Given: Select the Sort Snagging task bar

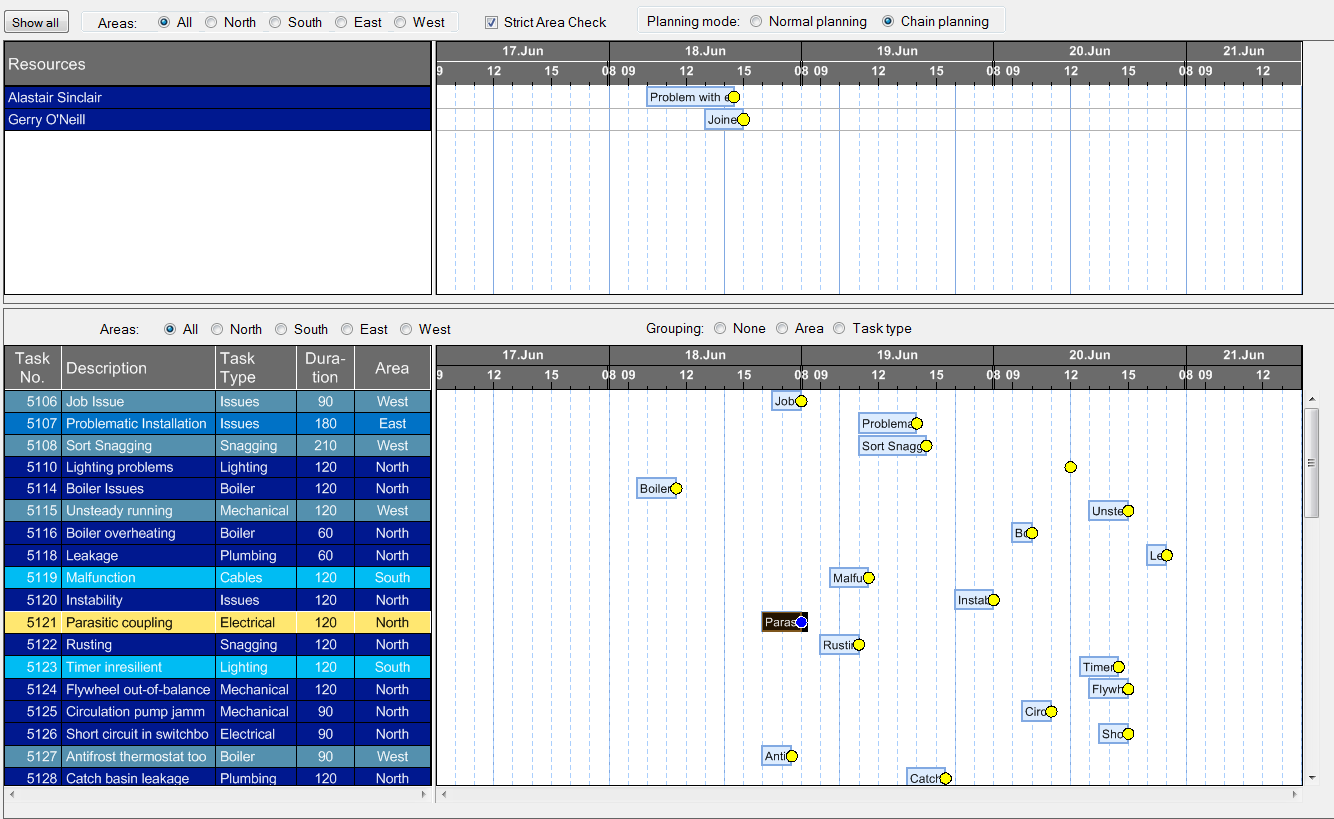Looking at the screenshot, I should [x=890, y=446].
